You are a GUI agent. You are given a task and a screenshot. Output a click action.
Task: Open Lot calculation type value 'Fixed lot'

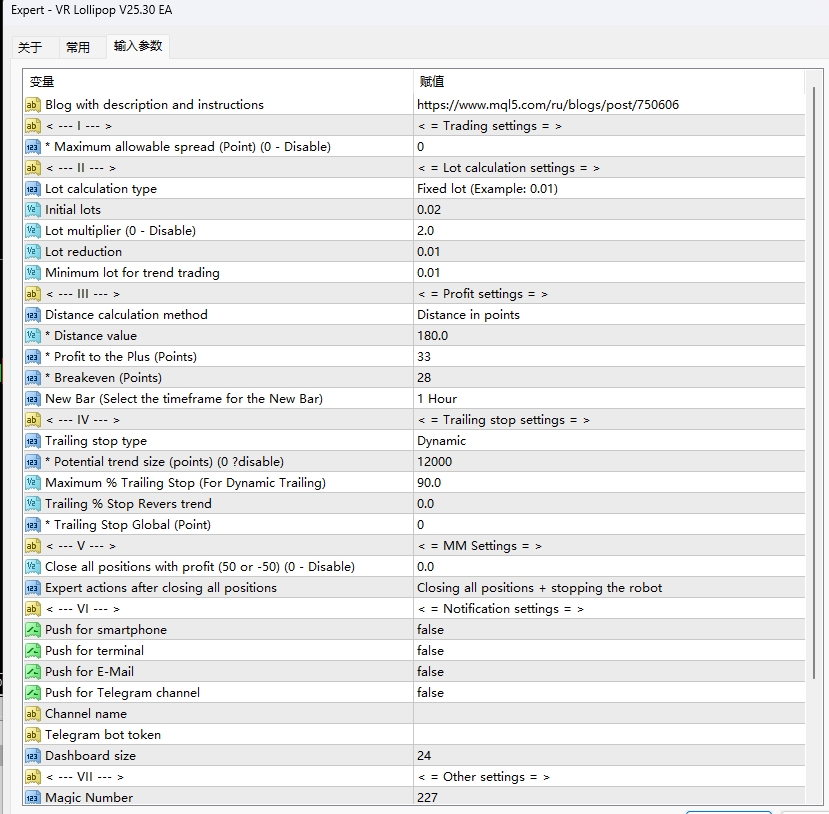pyautogui.click(x=609, y=189)
